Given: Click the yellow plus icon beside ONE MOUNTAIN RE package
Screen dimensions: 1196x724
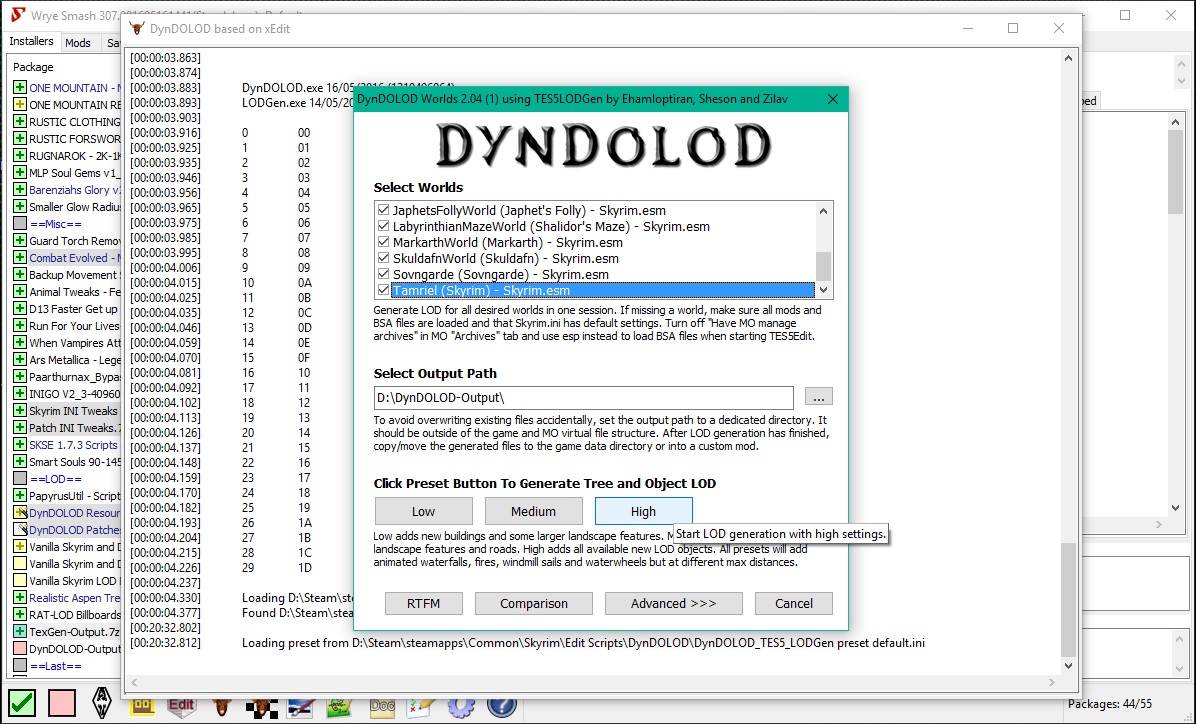Looking at the screenshot, I should pos(20,105).
